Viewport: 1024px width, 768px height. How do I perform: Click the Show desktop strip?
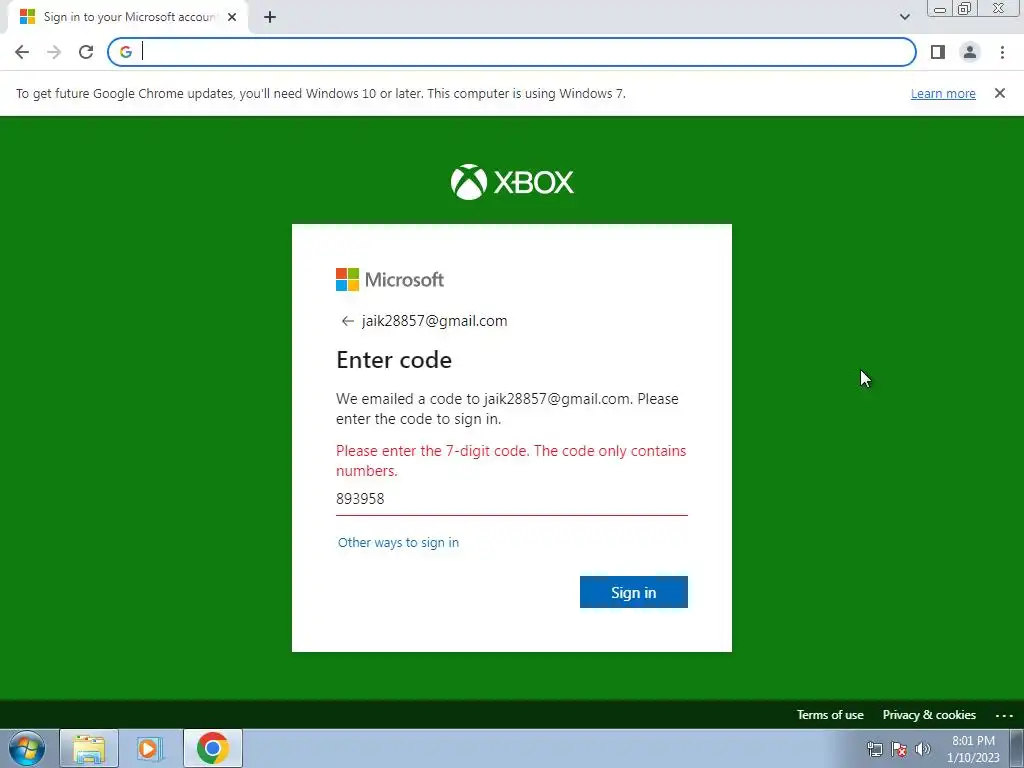pos(1017,748)
